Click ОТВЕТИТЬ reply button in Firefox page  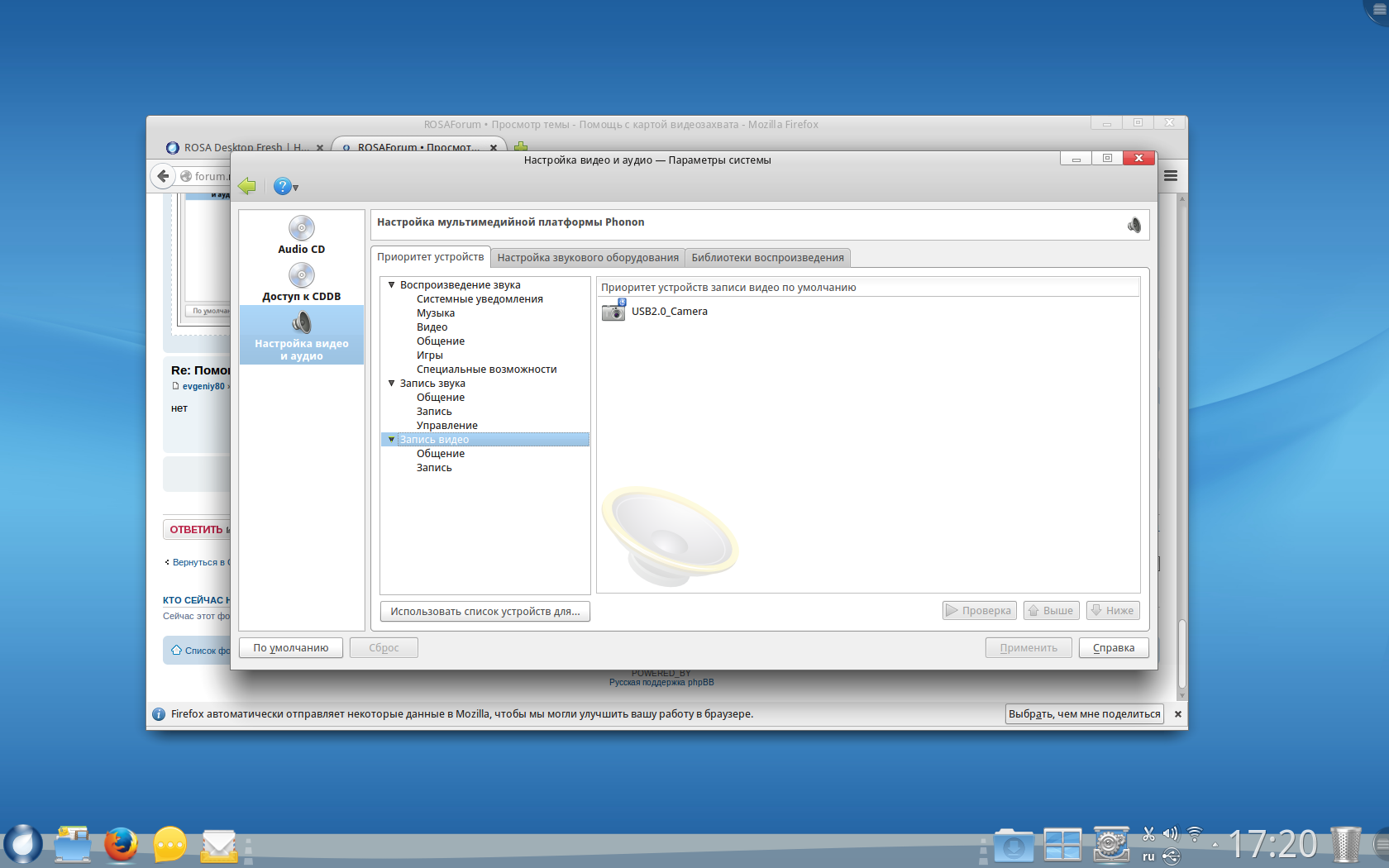coord(197,530)
